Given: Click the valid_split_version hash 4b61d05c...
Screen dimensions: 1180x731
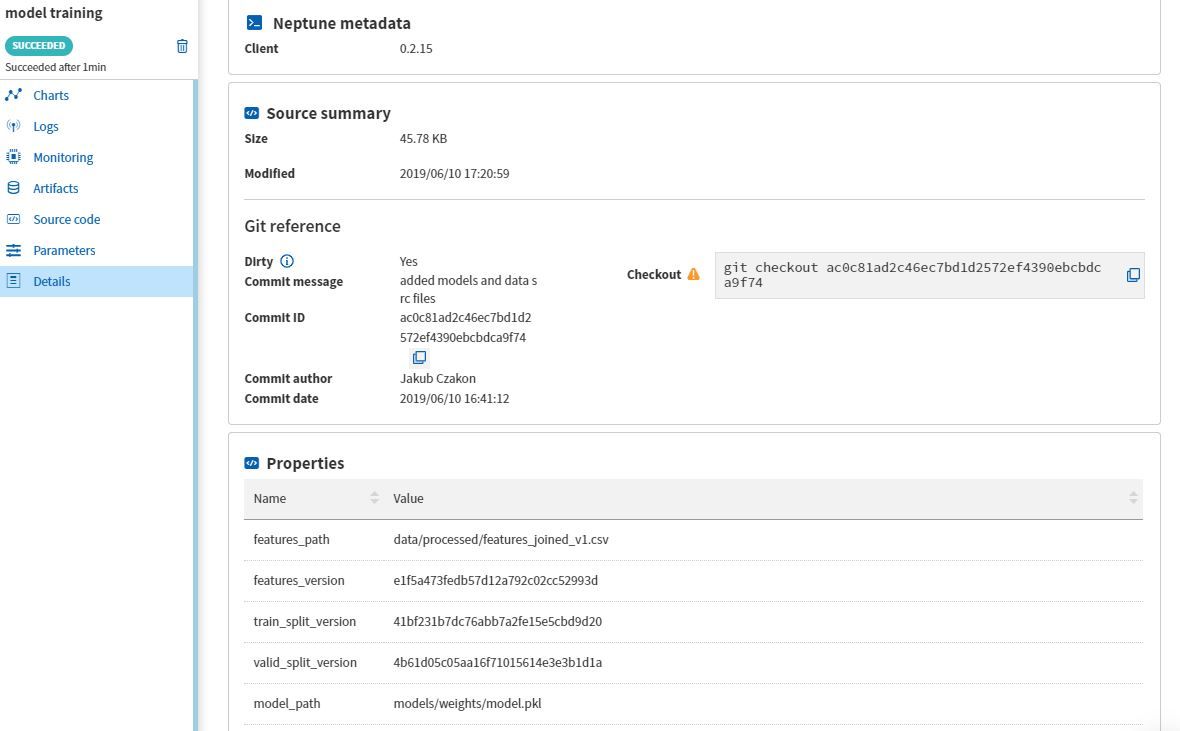Looking at the screenshot, I should [497, 662].
